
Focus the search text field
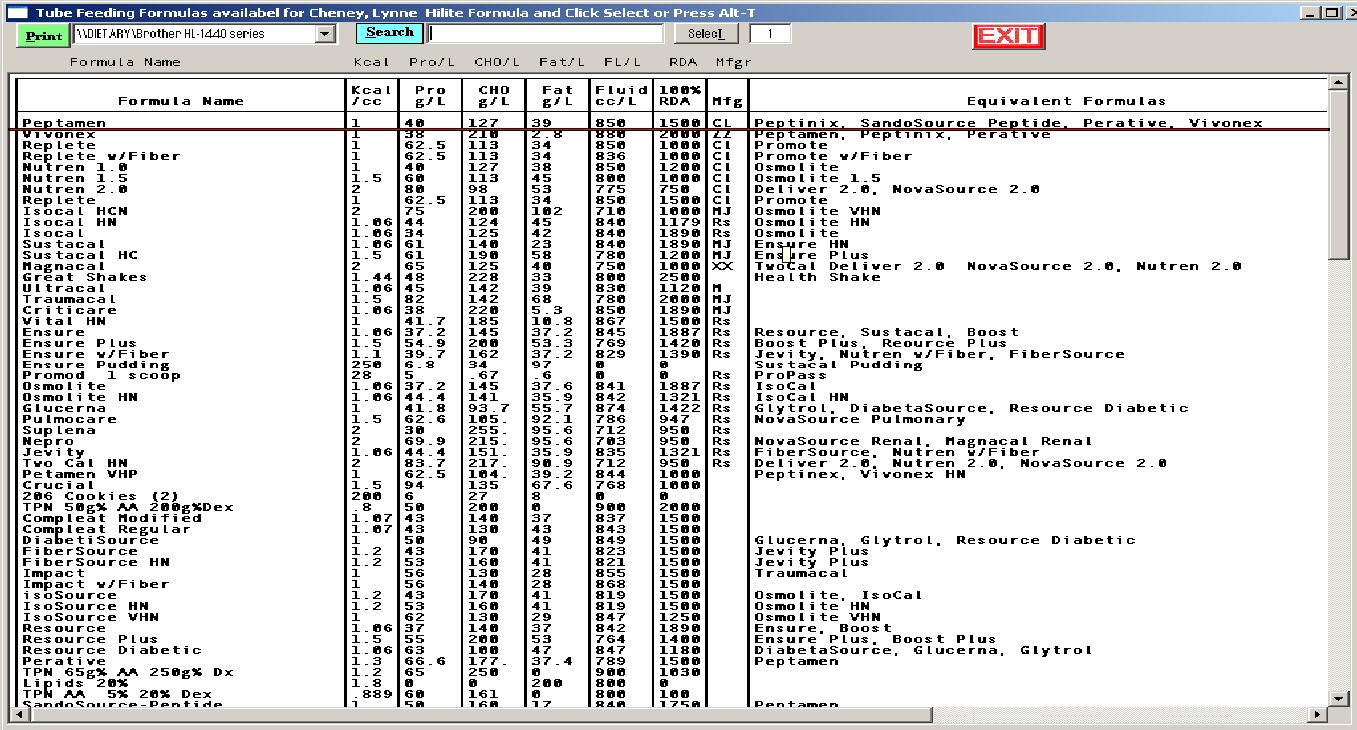tap(546, 33)
